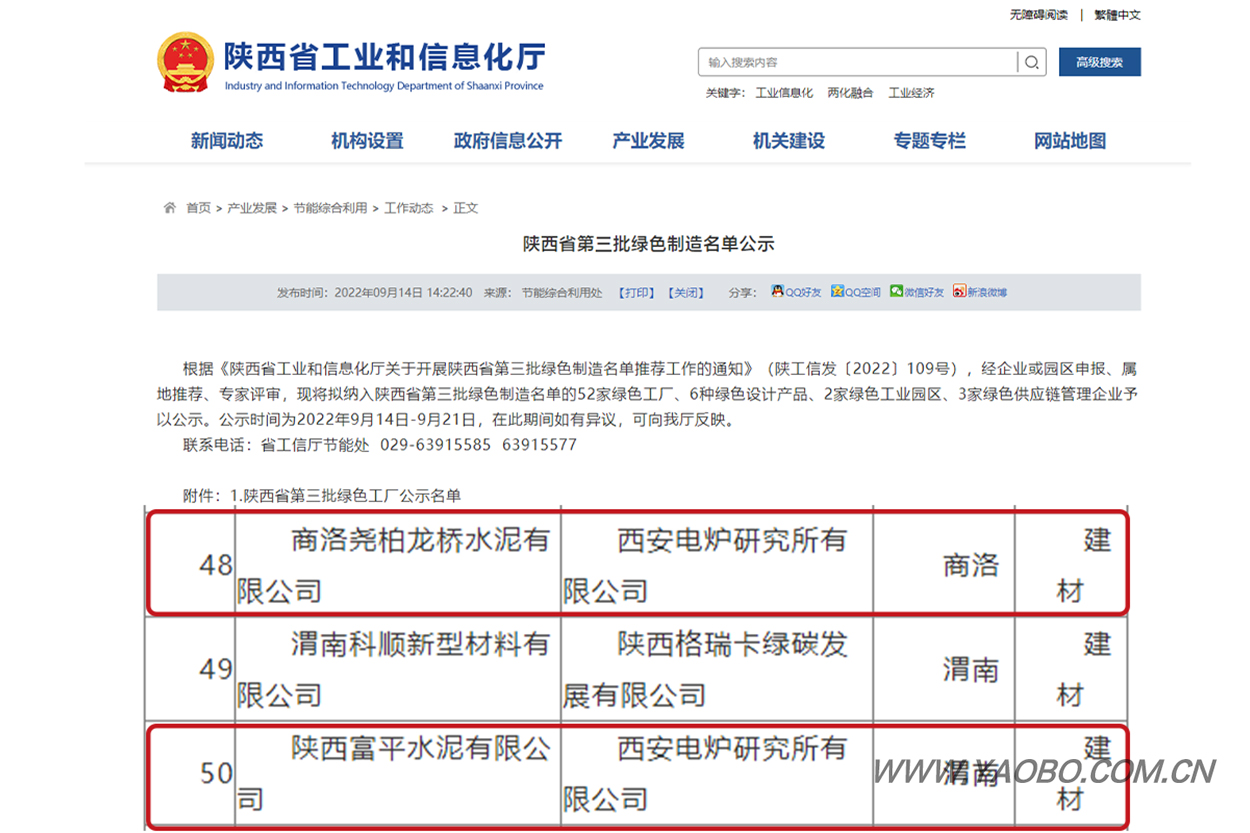Open the 网站地图 navigation menu
Viewport: 1250px width, 833px height.
(1070, 141)
